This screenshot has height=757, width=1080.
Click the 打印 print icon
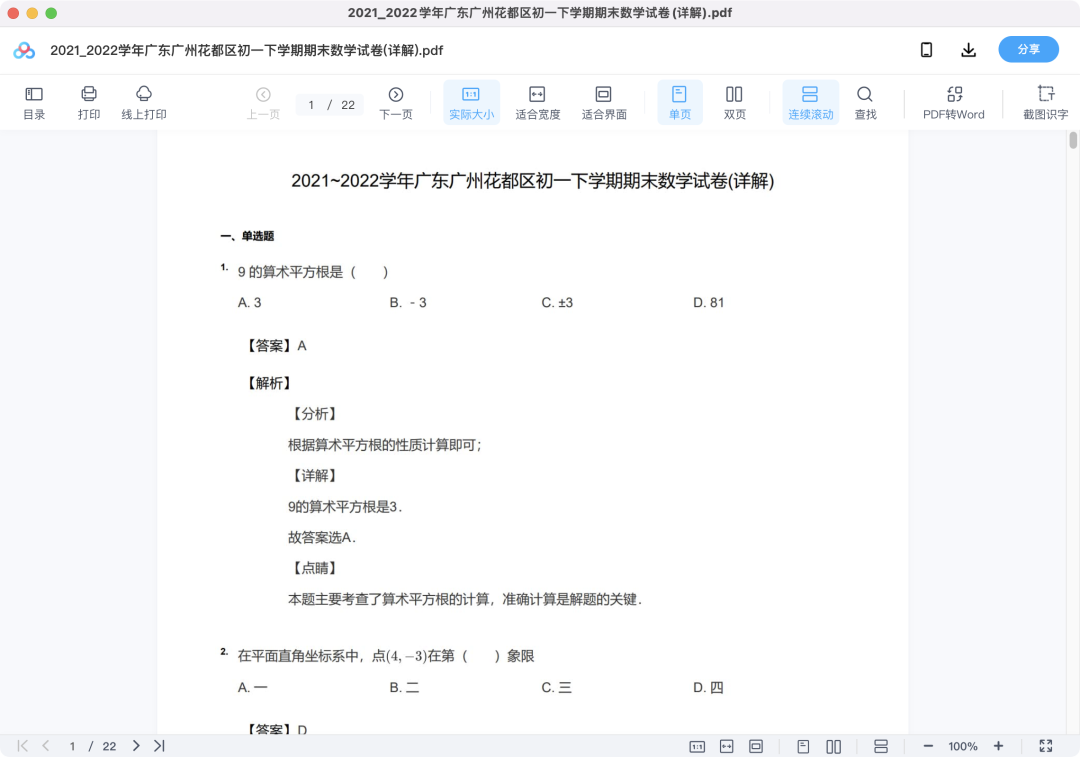point(89,103)
